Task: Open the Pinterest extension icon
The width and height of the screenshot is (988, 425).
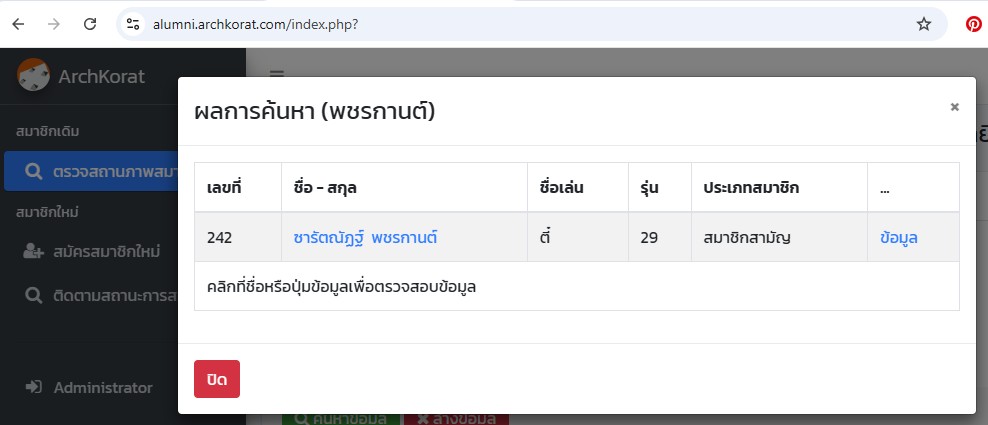Action: pyautogui.click(x=972, y=24)
